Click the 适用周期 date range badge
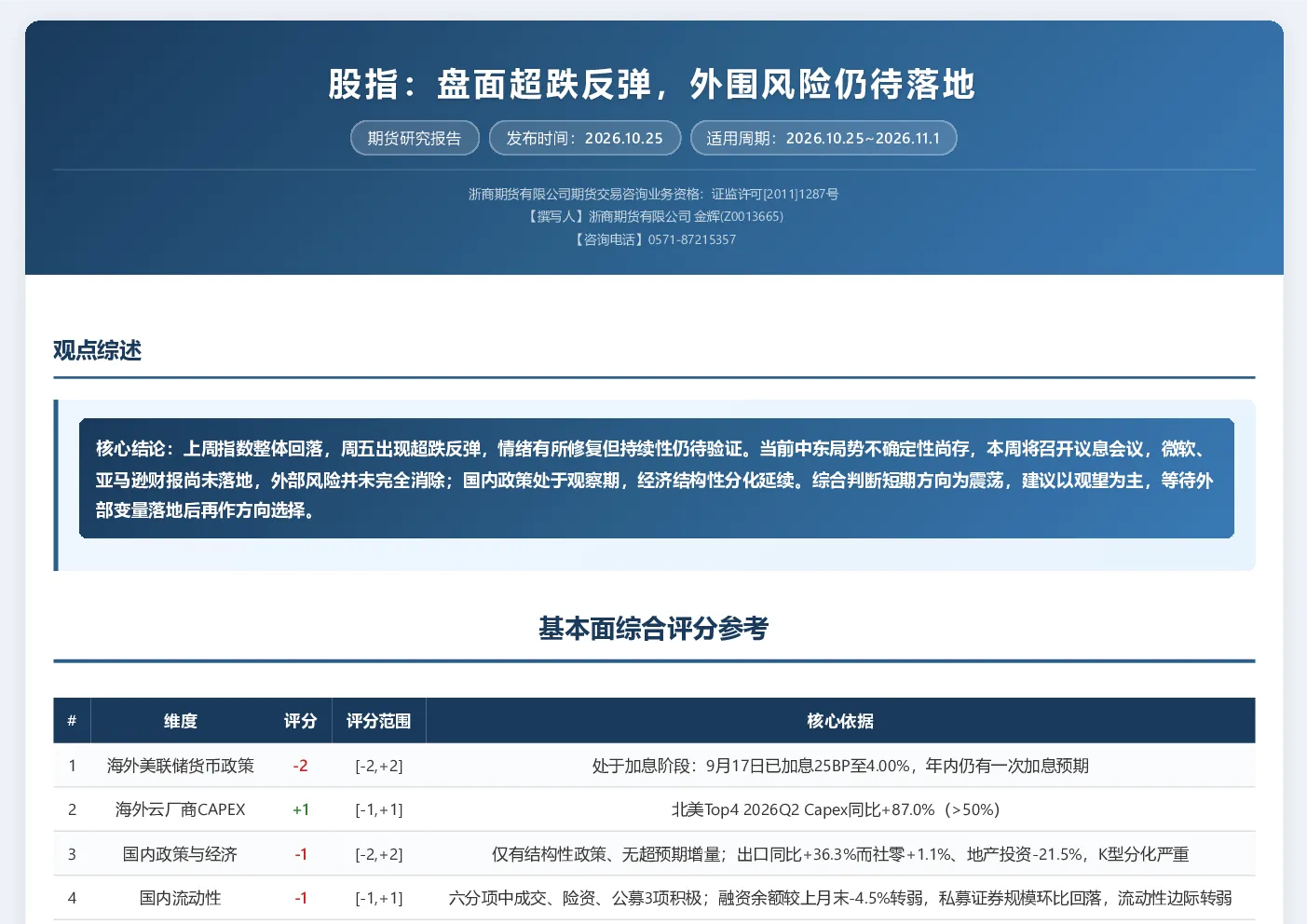The width and height of the screenshot is (1307, 924). pos(824,138)
